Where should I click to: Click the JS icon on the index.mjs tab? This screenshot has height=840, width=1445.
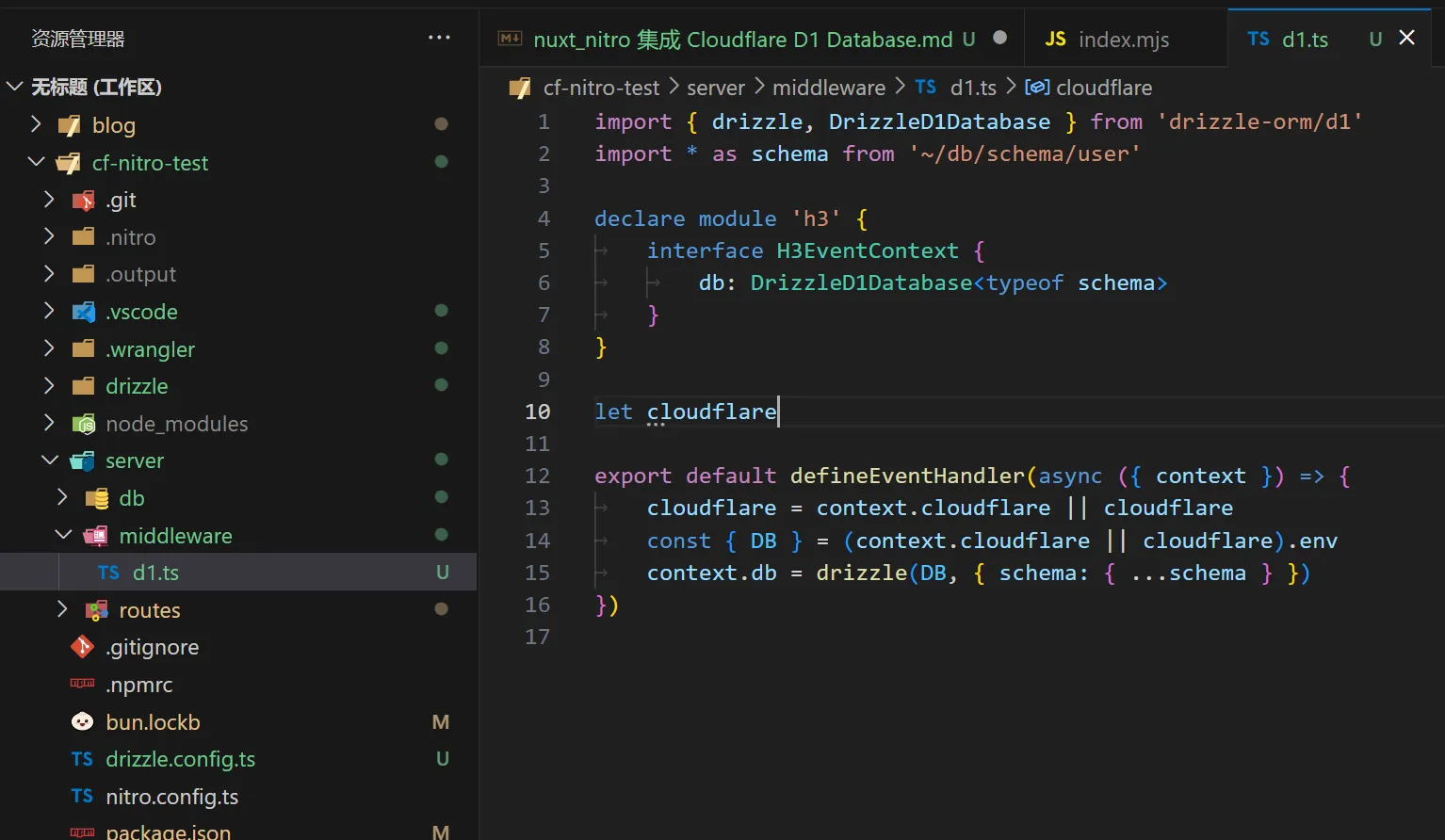1055,40
